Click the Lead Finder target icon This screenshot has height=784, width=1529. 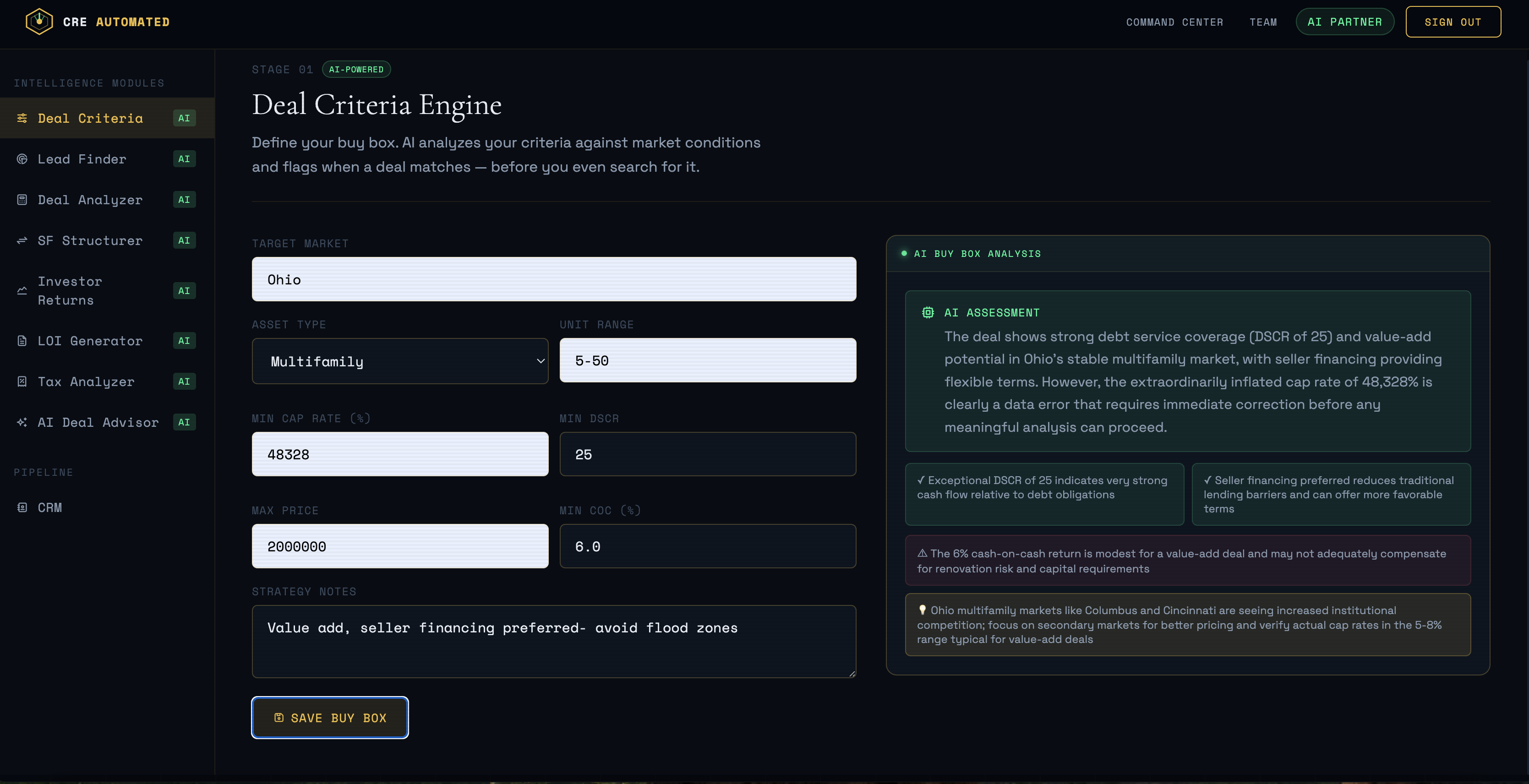click(x=22, y=159)
